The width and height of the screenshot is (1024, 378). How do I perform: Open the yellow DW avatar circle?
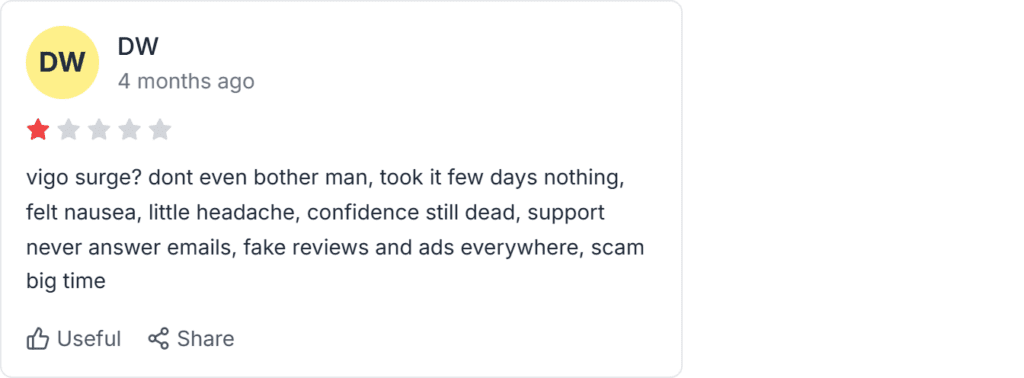62,63
